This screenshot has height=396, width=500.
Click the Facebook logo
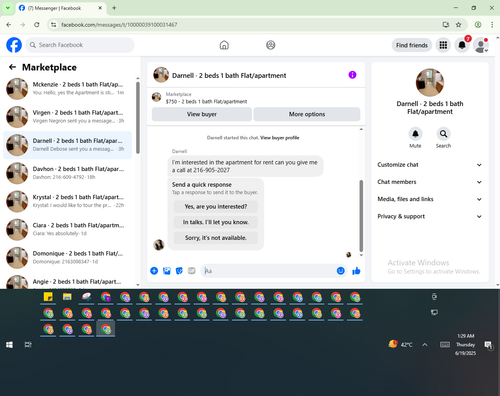pos(14,45)
